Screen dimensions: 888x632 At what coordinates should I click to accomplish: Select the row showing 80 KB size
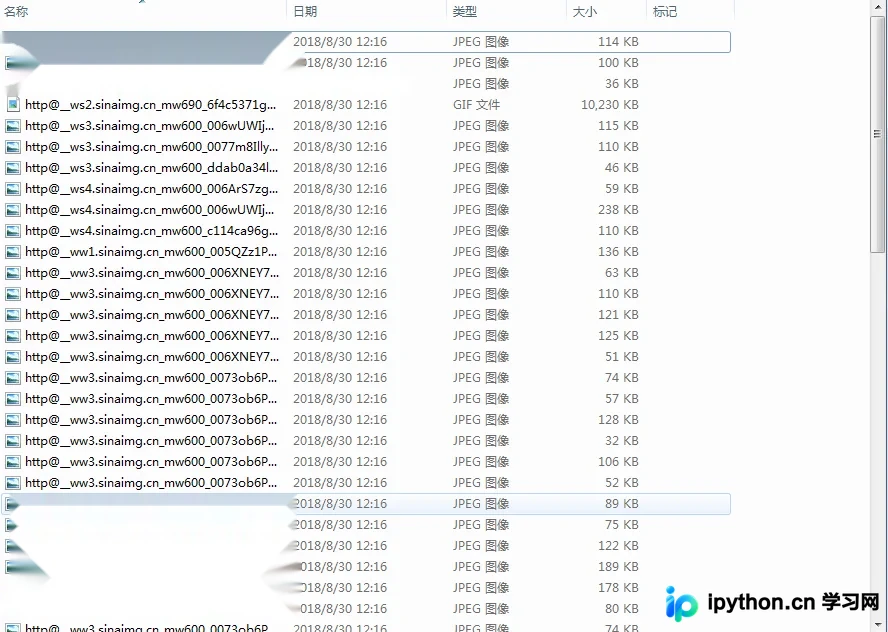tap(366, 608)
